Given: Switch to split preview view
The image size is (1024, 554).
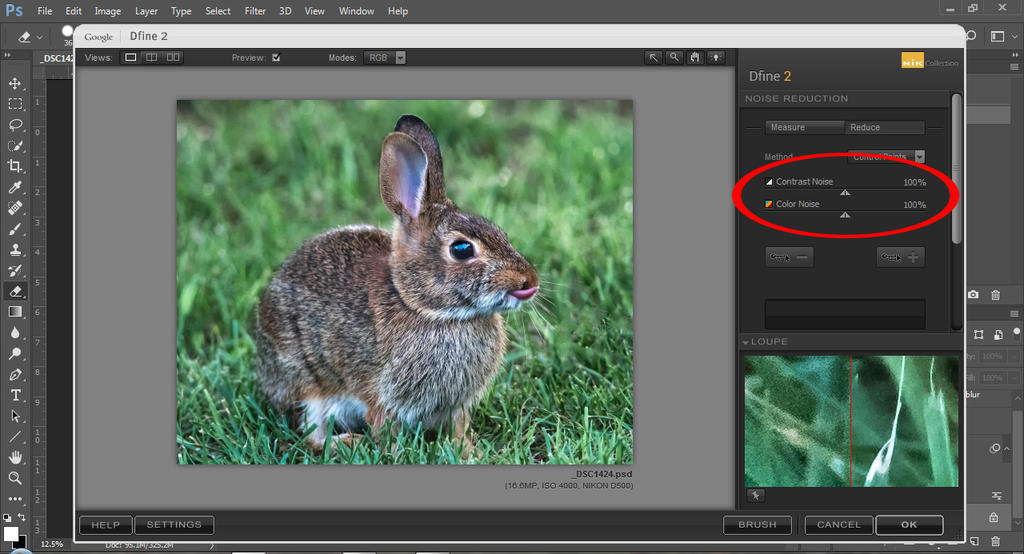Looking at the screenshot, I should point(152,58).
